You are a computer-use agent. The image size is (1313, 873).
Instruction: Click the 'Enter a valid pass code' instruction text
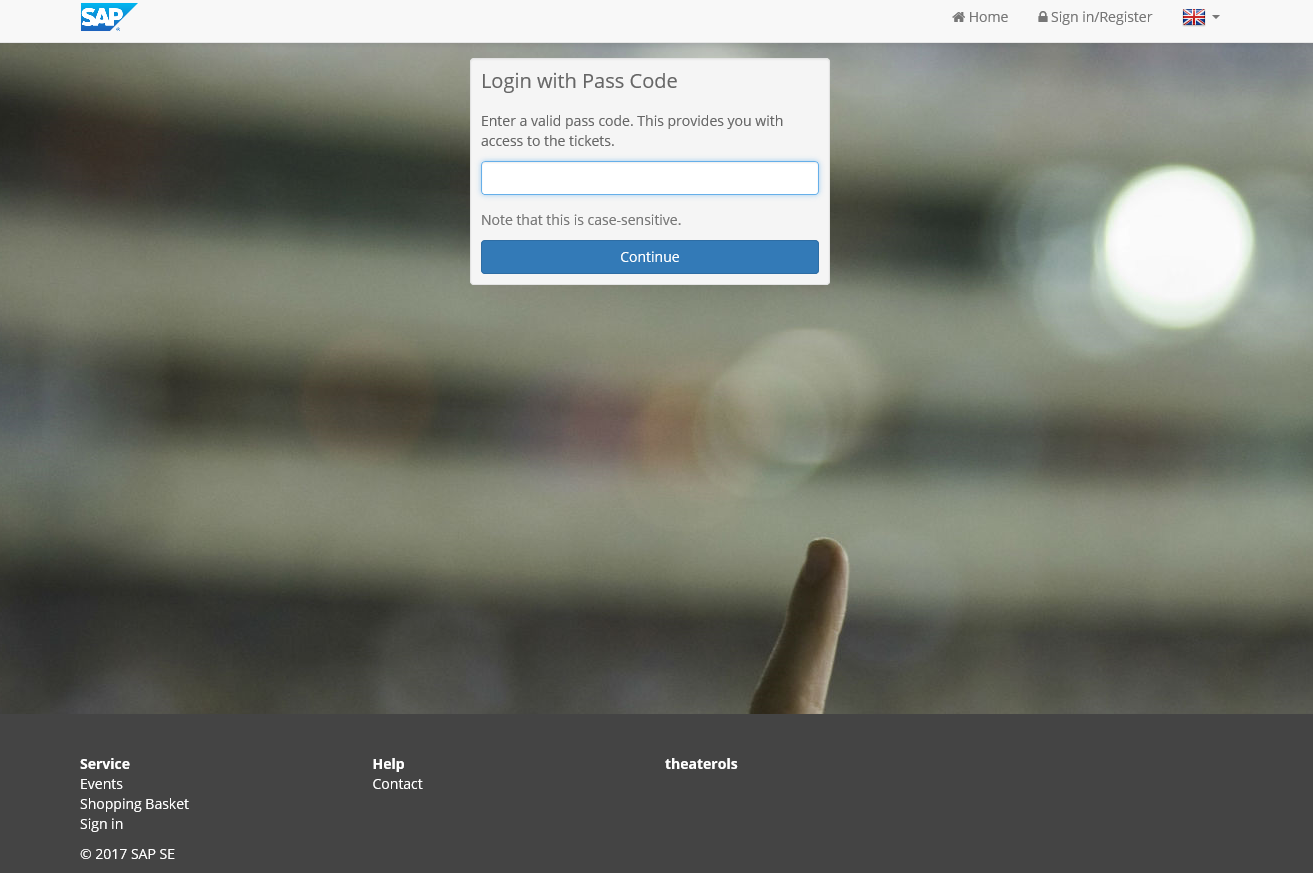pos(632,131)
